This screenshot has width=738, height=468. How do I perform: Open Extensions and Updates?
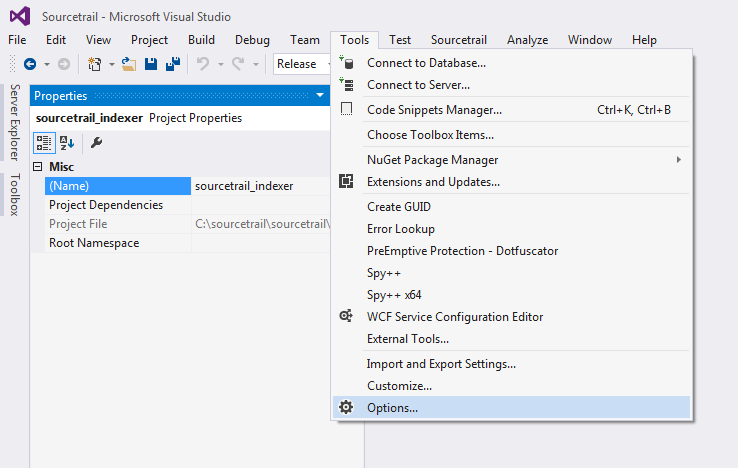point(511,182)
